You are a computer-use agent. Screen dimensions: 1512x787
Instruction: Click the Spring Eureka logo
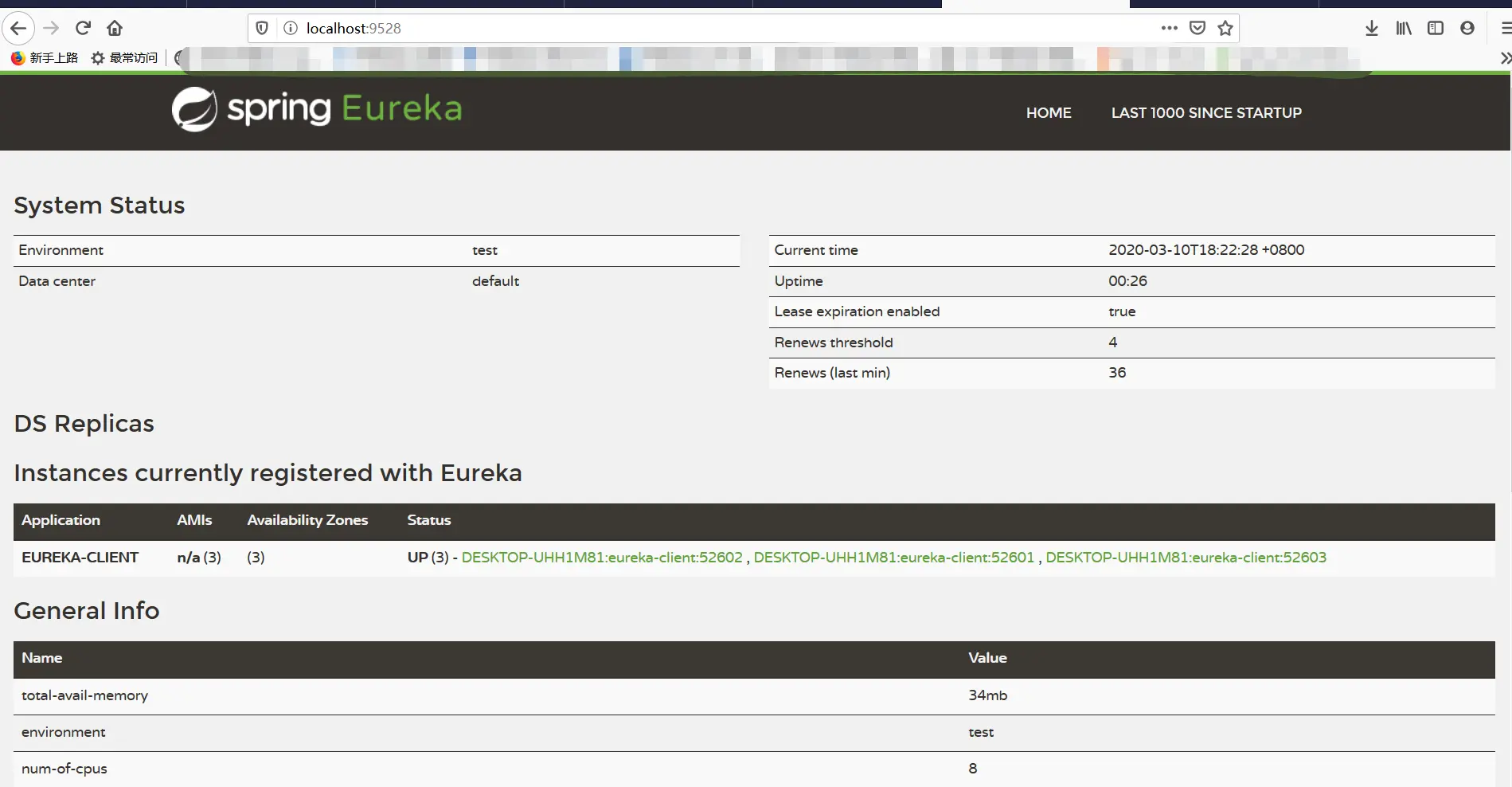tap(317, 109)
